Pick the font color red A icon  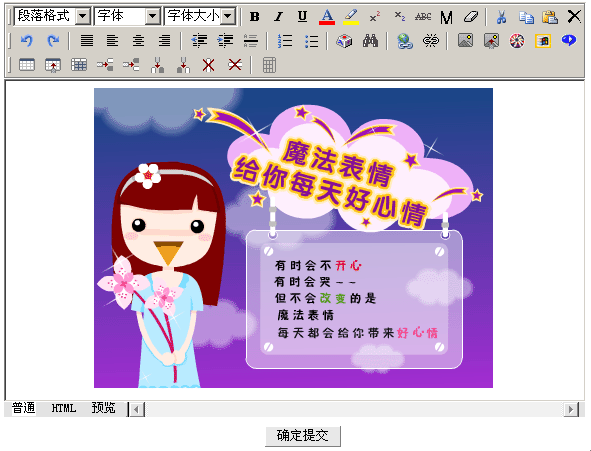[327, 17]
